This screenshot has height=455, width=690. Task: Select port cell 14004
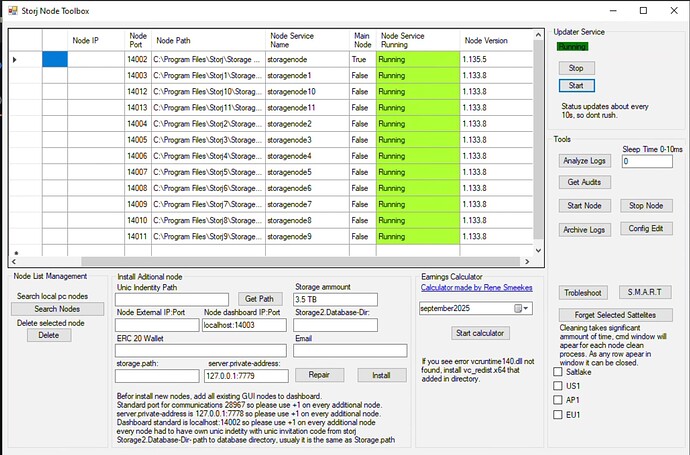[138, 124]
